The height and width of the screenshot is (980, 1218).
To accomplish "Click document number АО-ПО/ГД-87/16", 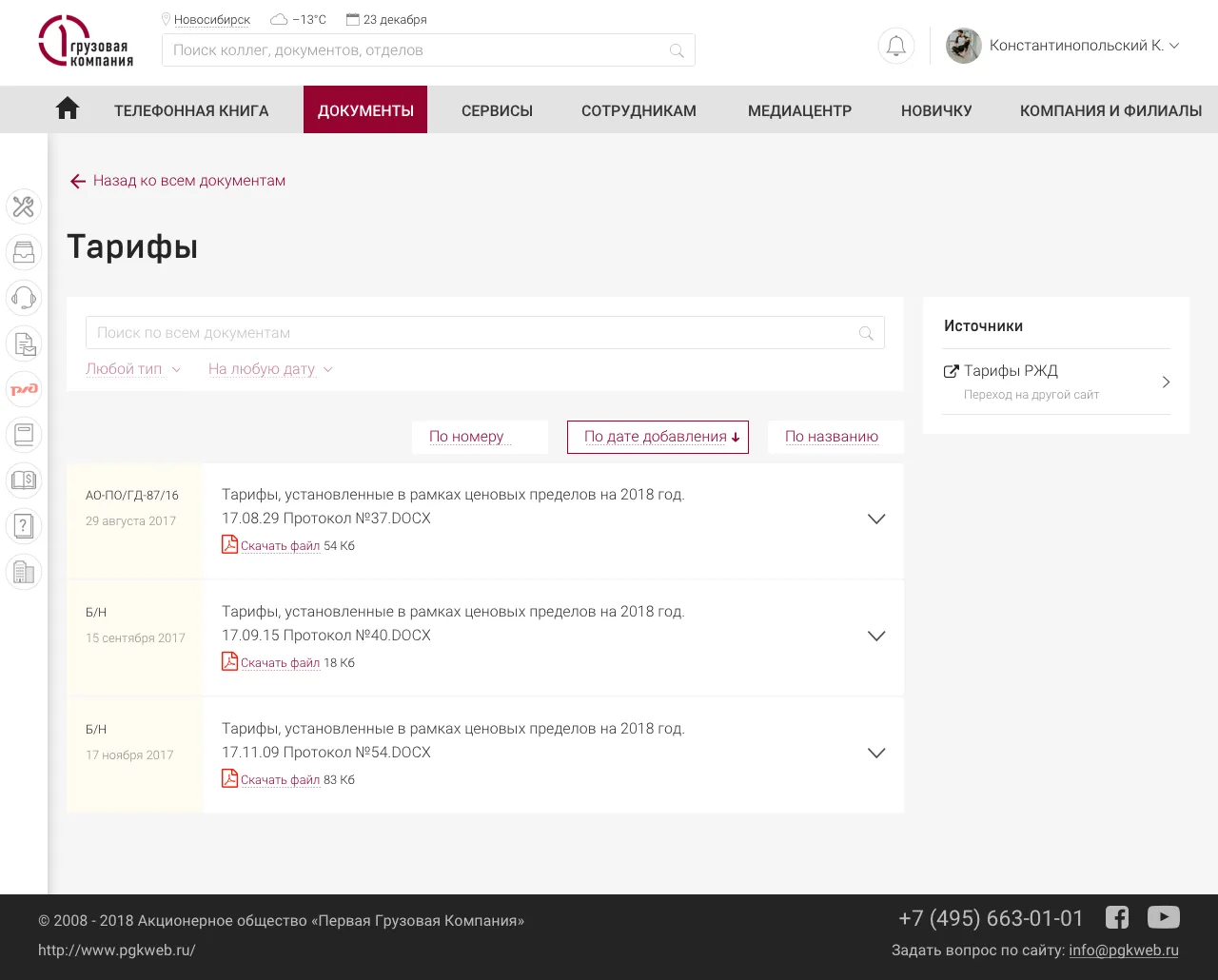I will tap(132, 495).
